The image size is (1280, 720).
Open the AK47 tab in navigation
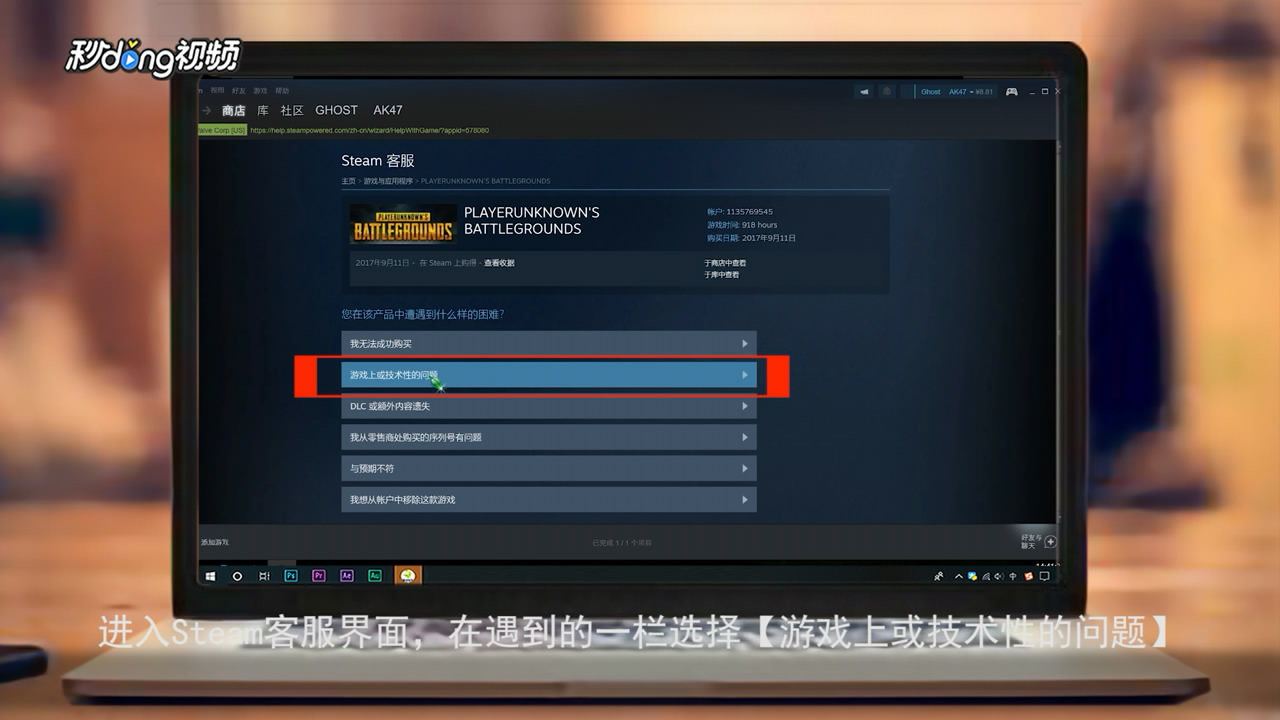tap(388, 110)
